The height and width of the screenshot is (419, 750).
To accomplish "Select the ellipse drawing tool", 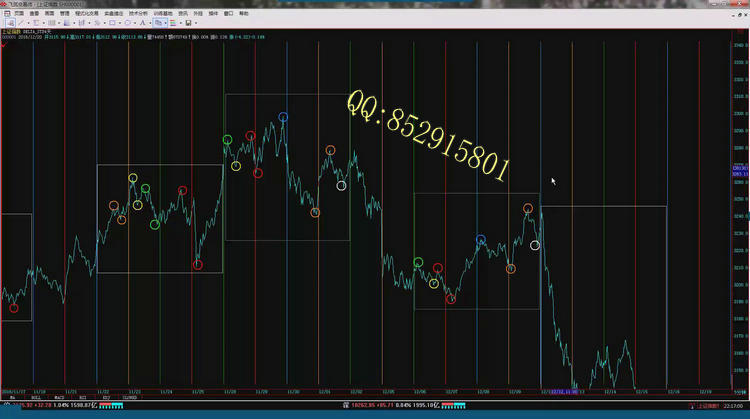I will 127,22.
